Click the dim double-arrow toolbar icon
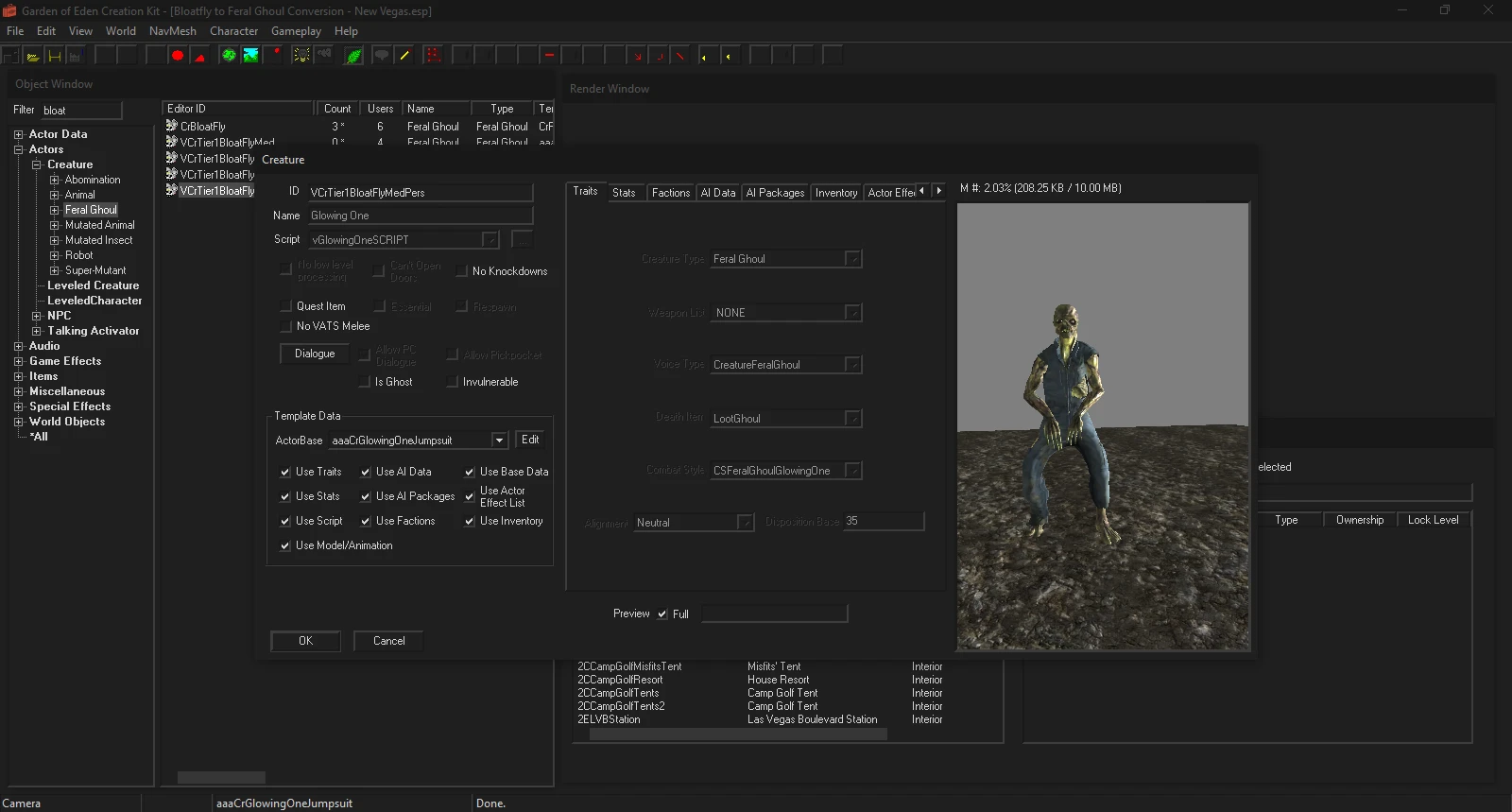The image size is (1512, 812). [x=324, y=55]
